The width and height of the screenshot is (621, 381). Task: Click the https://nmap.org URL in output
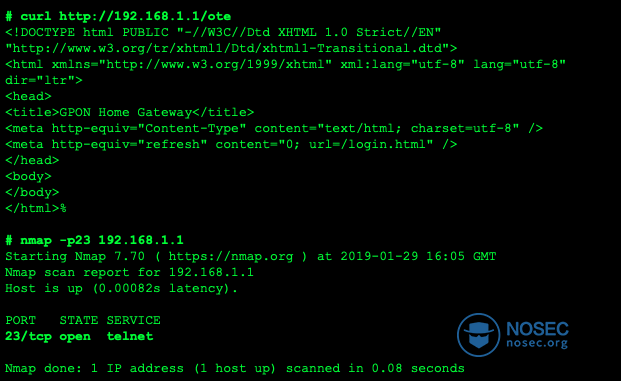pos(231,256)
